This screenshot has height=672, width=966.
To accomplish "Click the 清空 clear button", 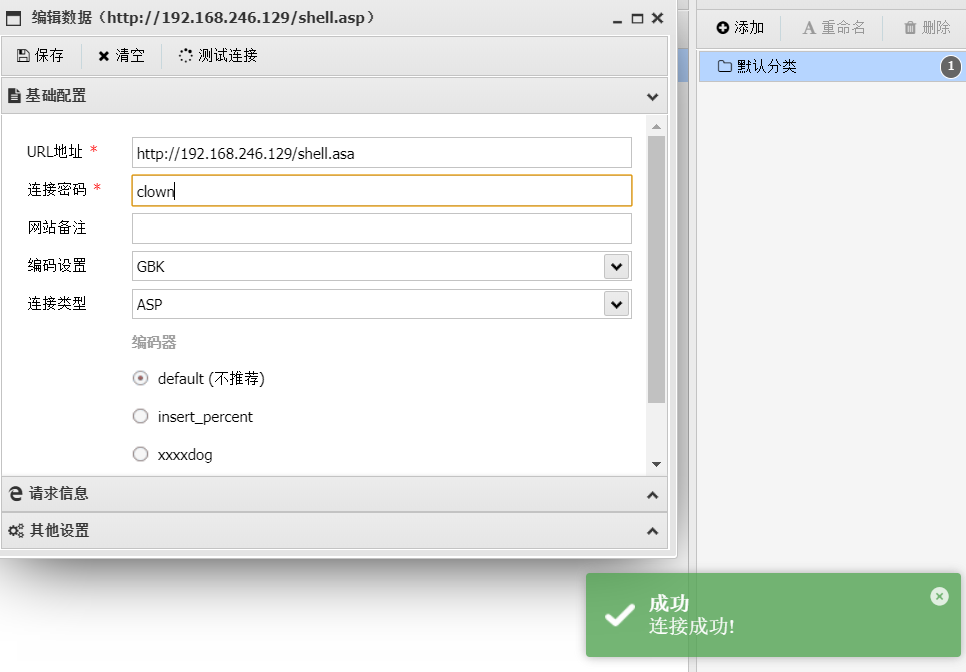I will point(121,55).
